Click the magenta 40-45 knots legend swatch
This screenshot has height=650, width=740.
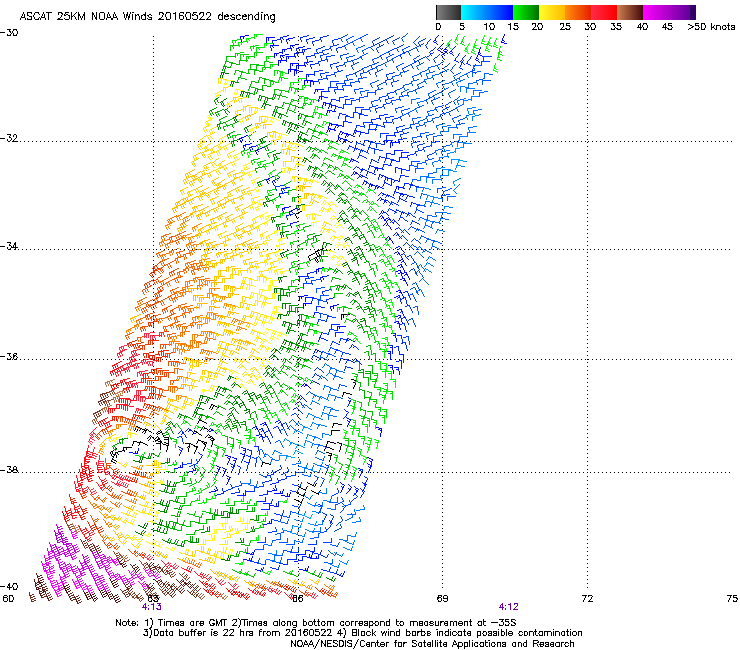pos(656,12)
